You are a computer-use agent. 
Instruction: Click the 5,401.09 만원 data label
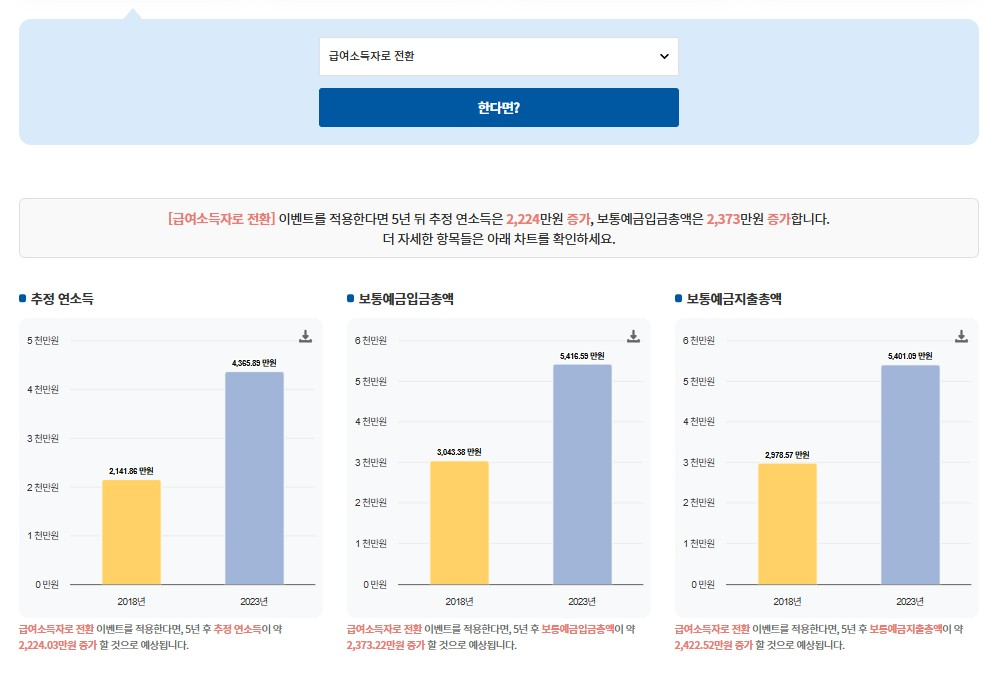pyautogui.click(x=910, y=356)
